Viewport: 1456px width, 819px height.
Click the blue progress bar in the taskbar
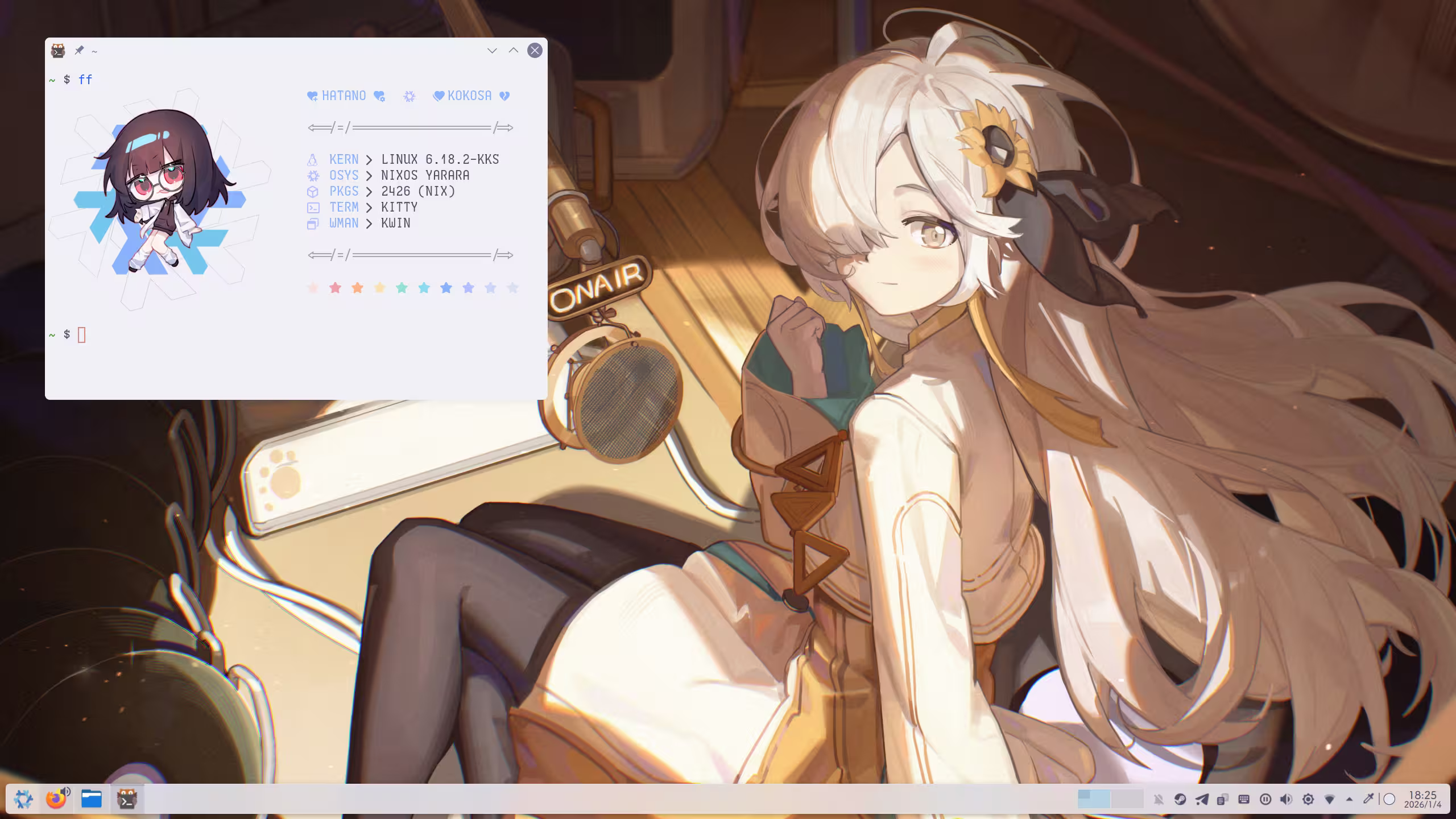click(x=1095, y=800)
